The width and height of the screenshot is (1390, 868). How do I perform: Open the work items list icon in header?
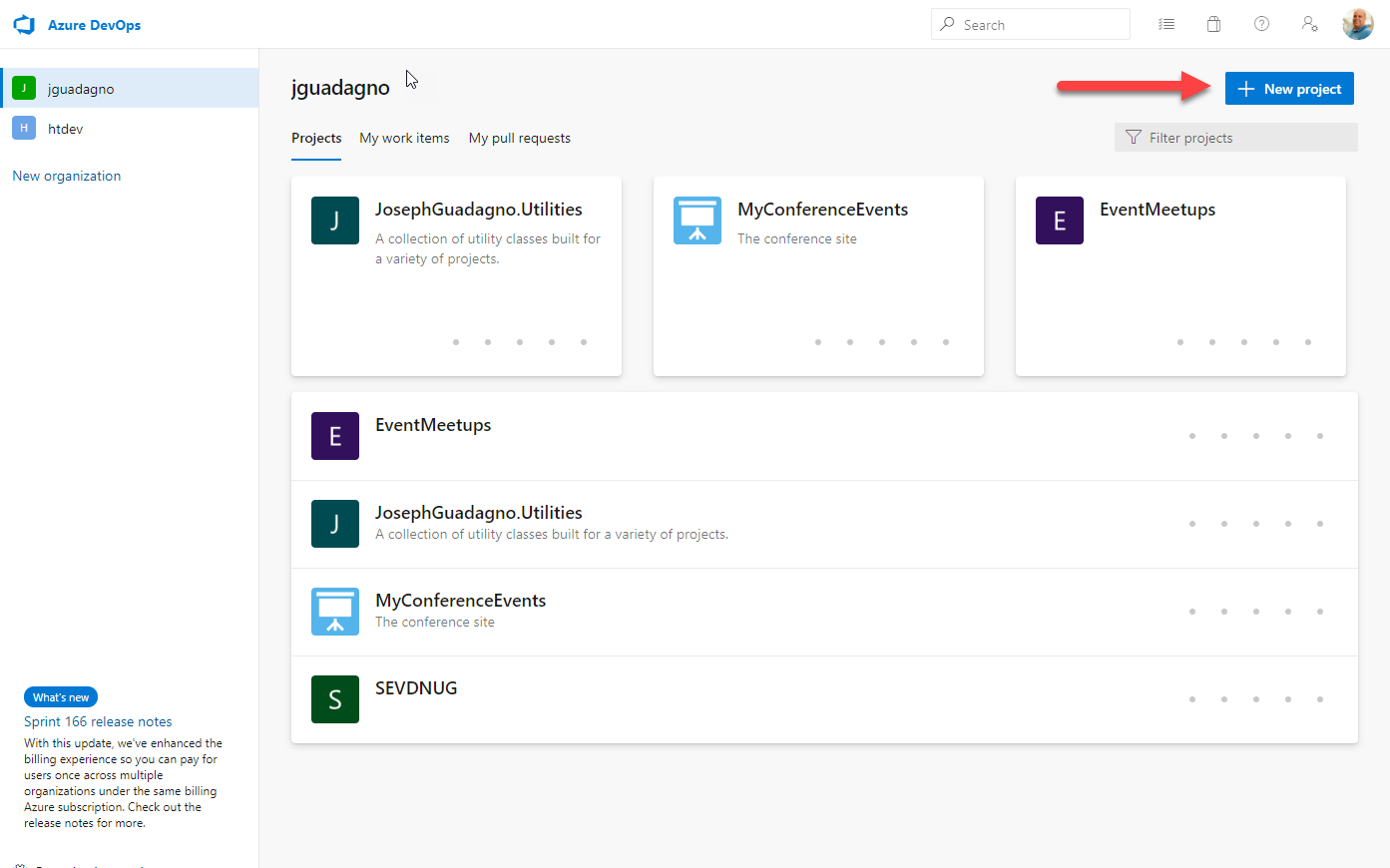pos(1166,24)
